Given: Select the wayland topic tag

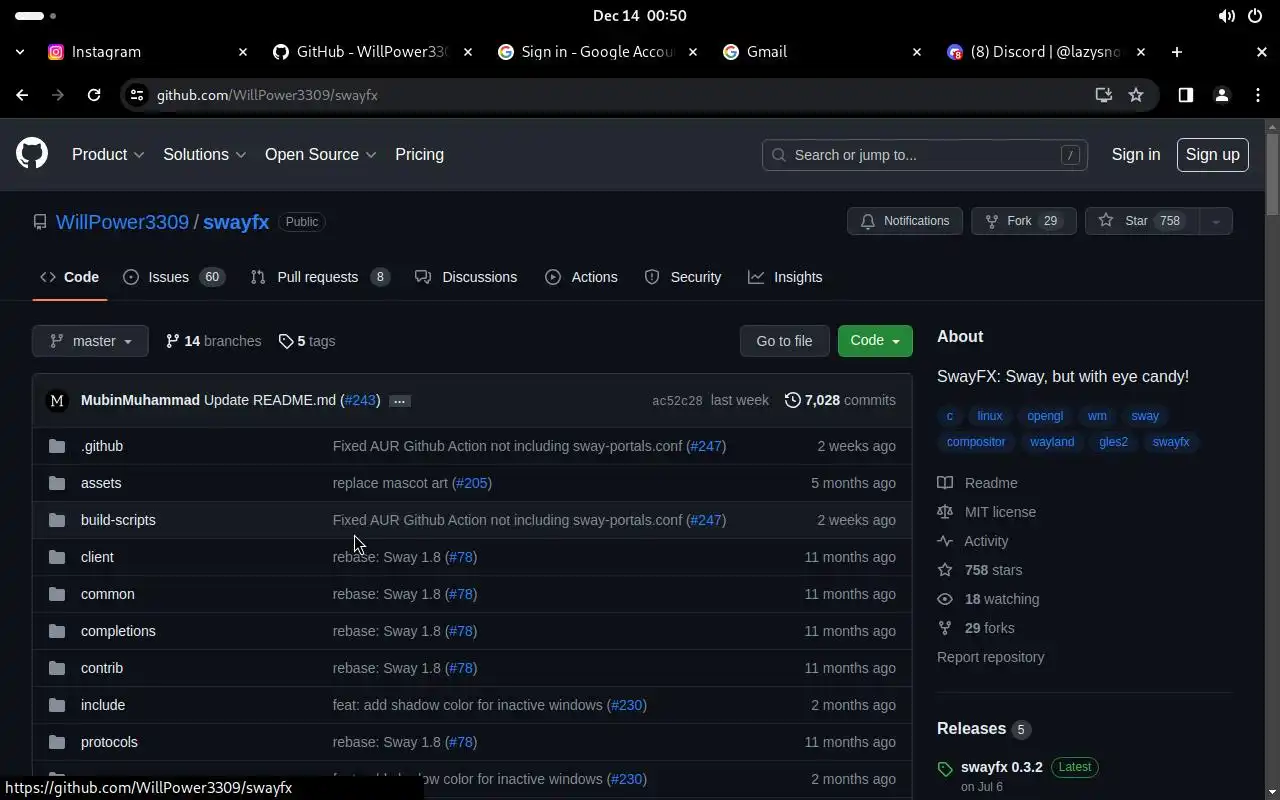Looking at the screenshot, I should coord(1052,442).
